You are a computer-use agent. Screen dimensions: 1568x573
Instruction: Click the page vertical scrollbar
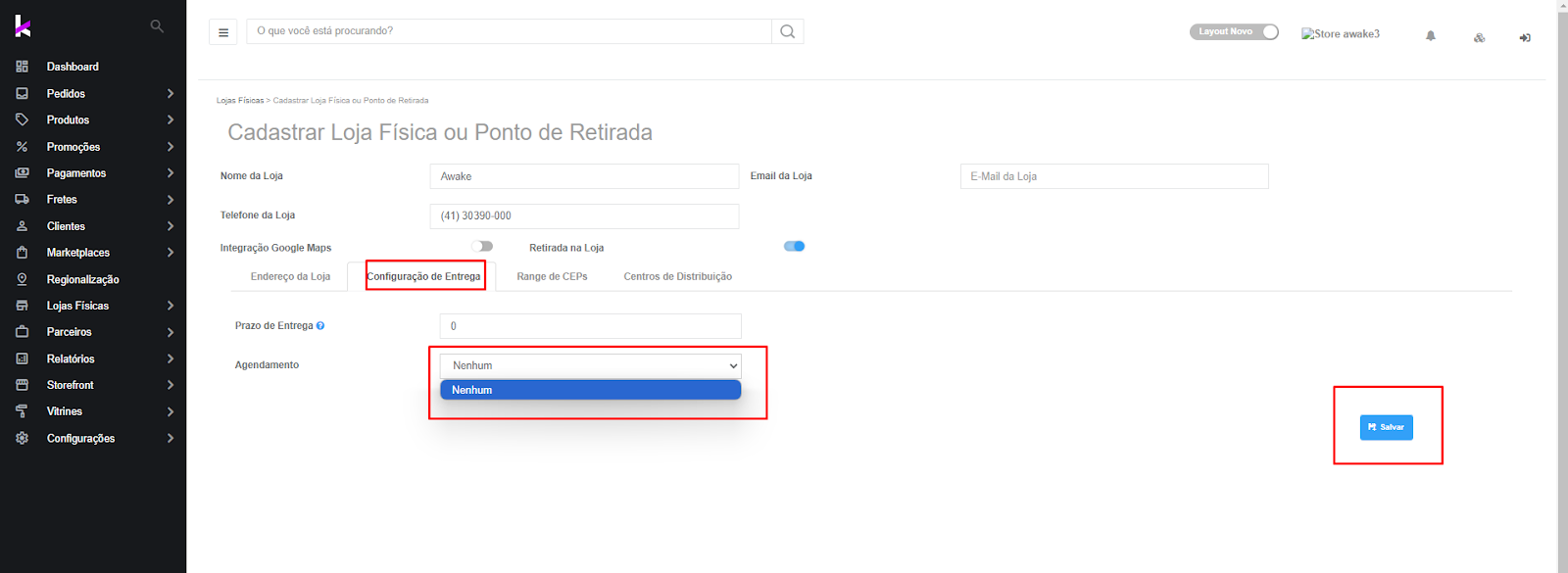[x=1562, y=286]
